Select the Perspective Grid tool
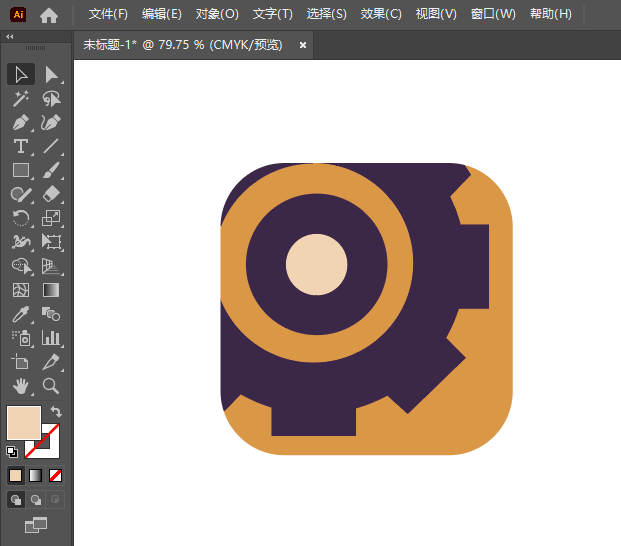Image resolution: width=621 pixels, height=546 pixels. 51,266
